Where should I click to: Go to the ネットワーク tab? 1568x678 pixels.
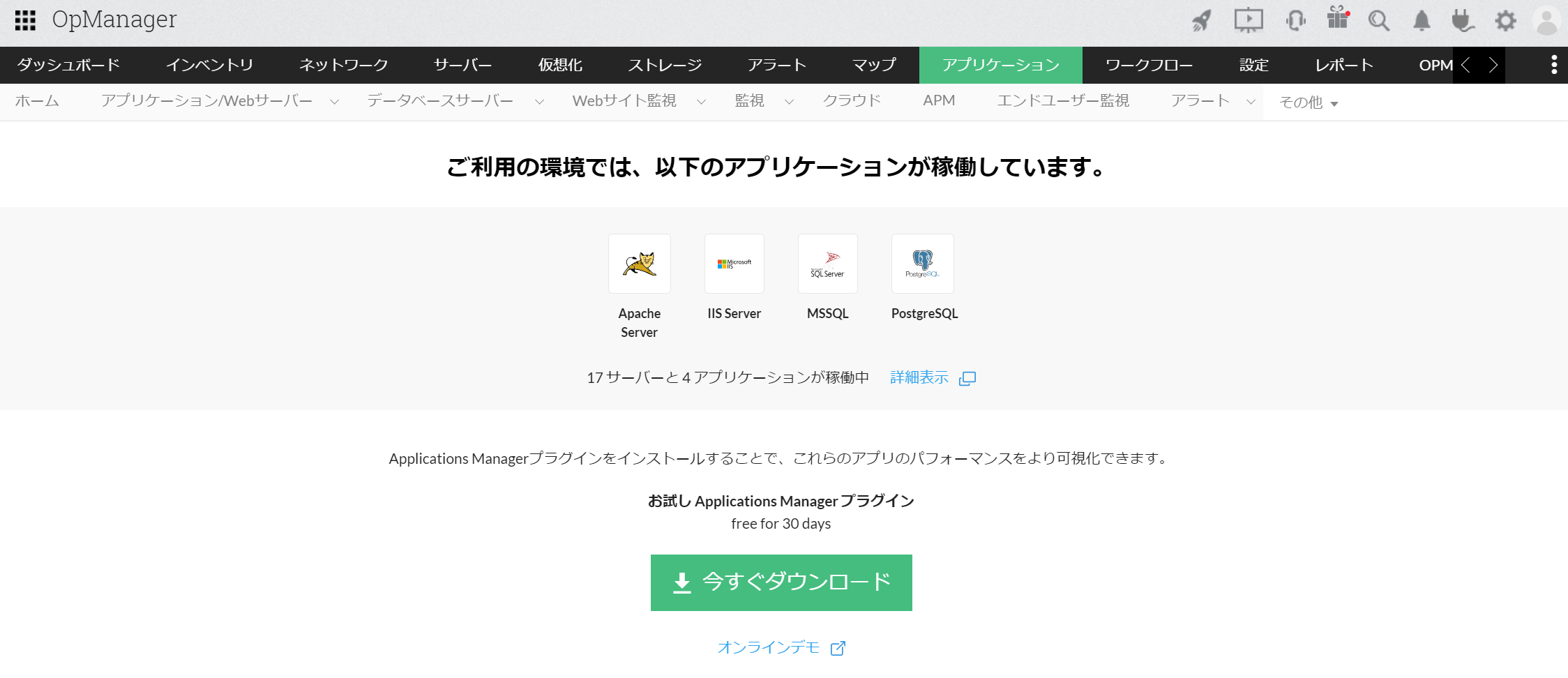(x=344, y=65)
